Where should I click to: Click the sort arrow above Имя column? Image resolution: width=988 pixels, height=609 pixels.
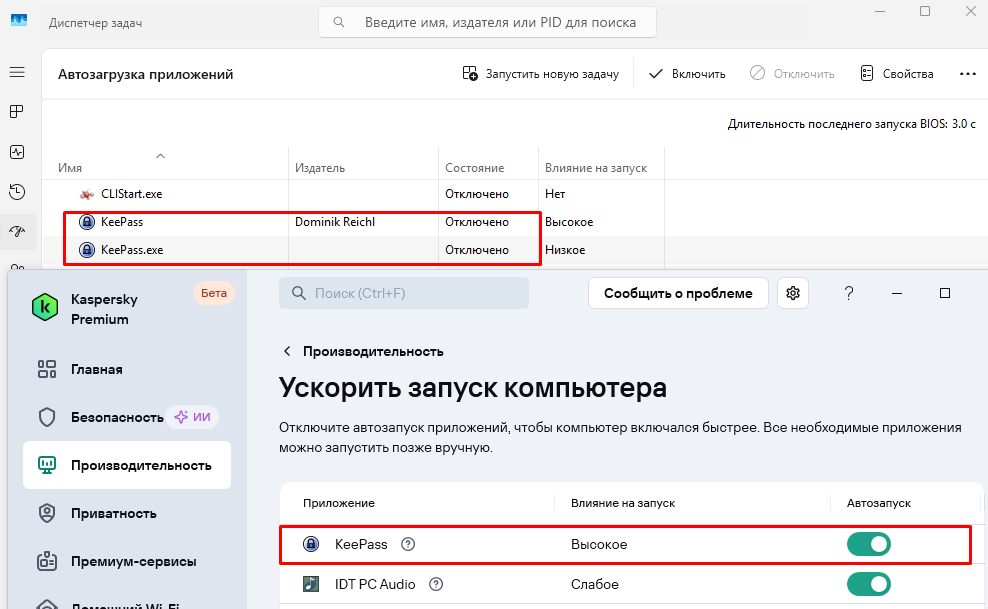click(x=160, y=156)
